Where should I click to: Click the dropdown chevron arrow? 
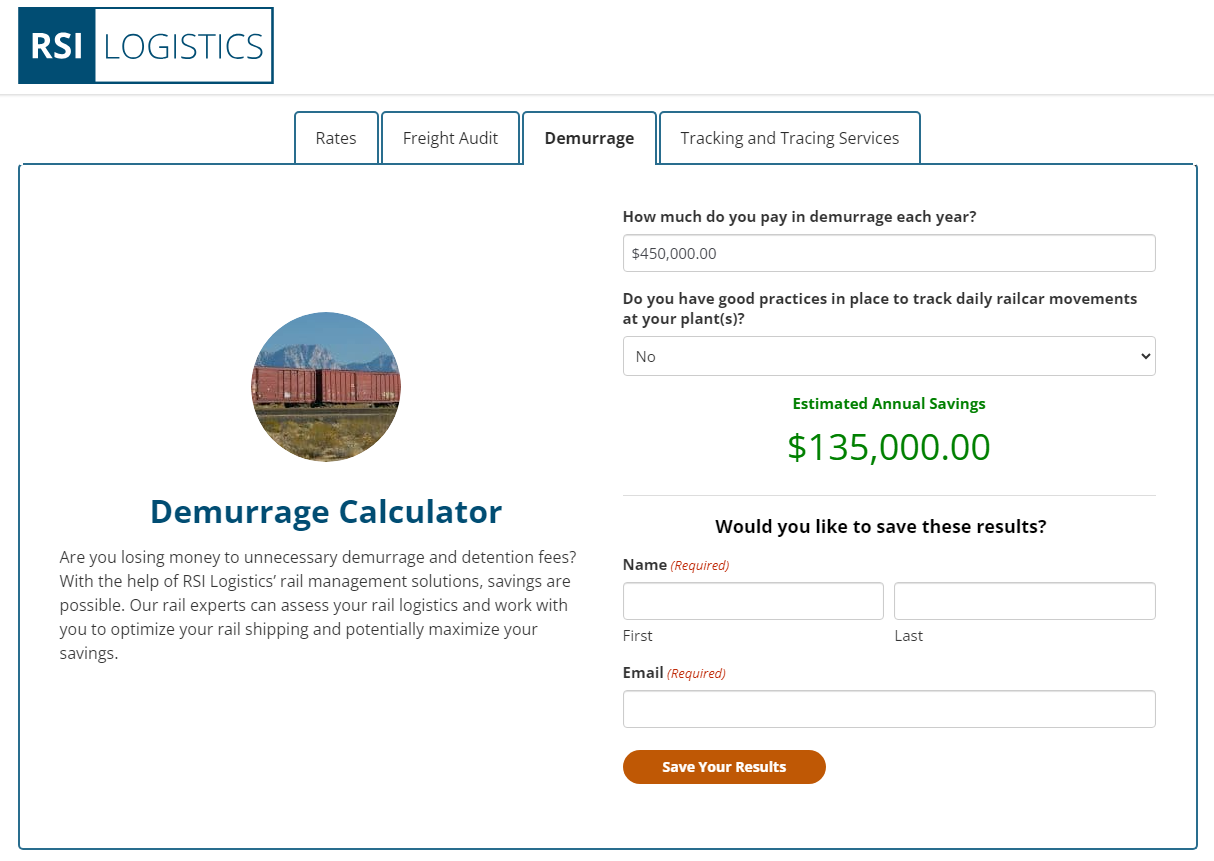[1144, 356]
